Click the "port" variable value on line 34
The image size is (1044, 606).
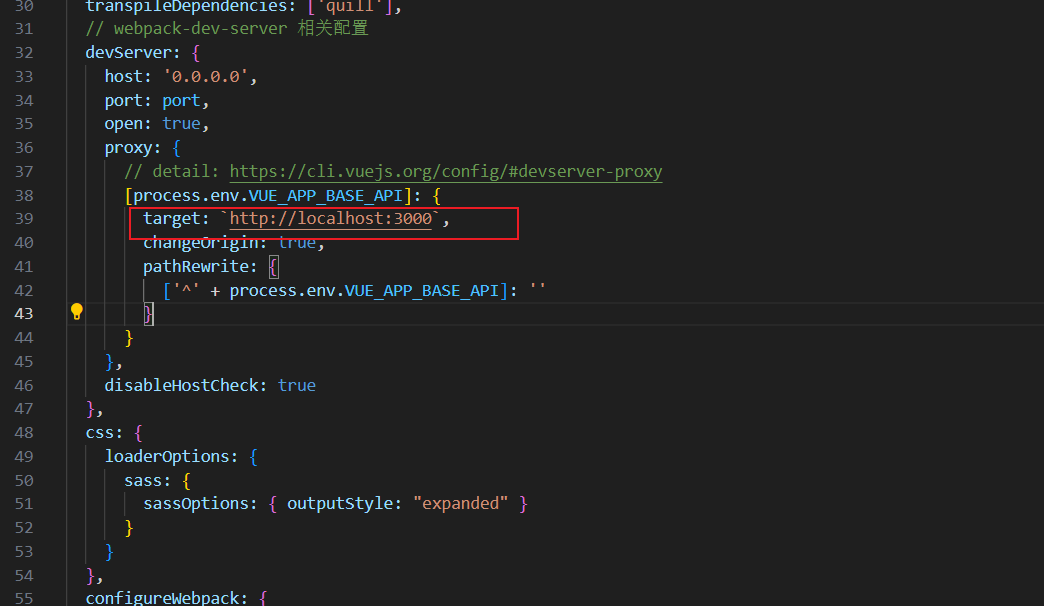pyautogui.click(x=181, y=101)
